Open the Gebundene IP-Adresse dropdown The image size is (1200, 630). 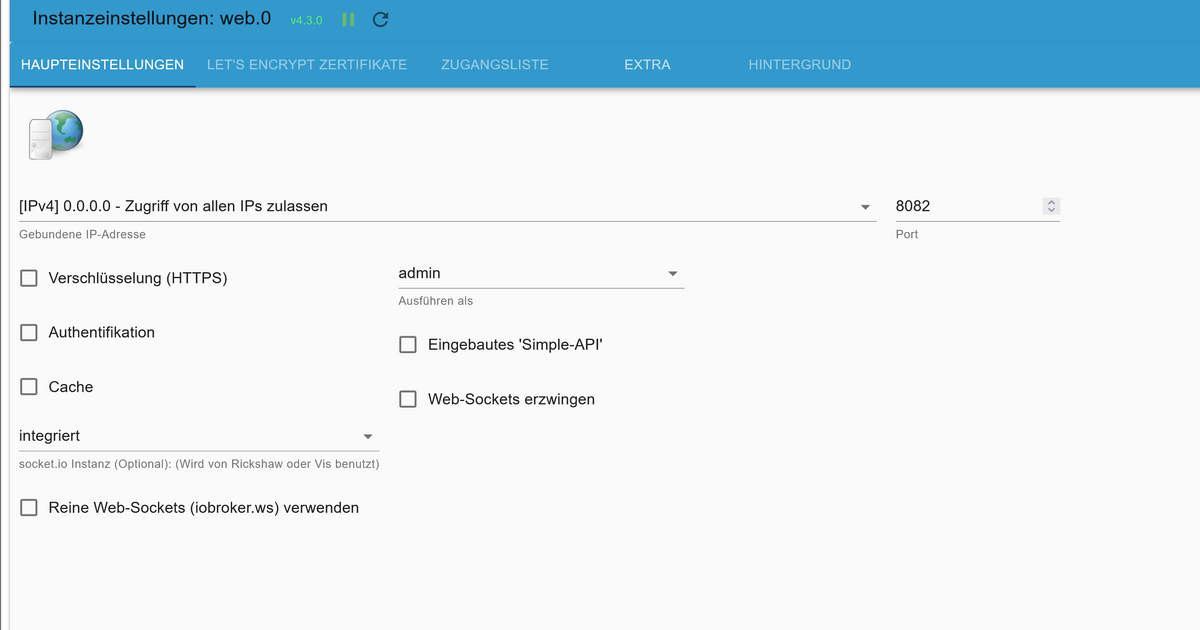pyautogui.click(x=445, y=207)
